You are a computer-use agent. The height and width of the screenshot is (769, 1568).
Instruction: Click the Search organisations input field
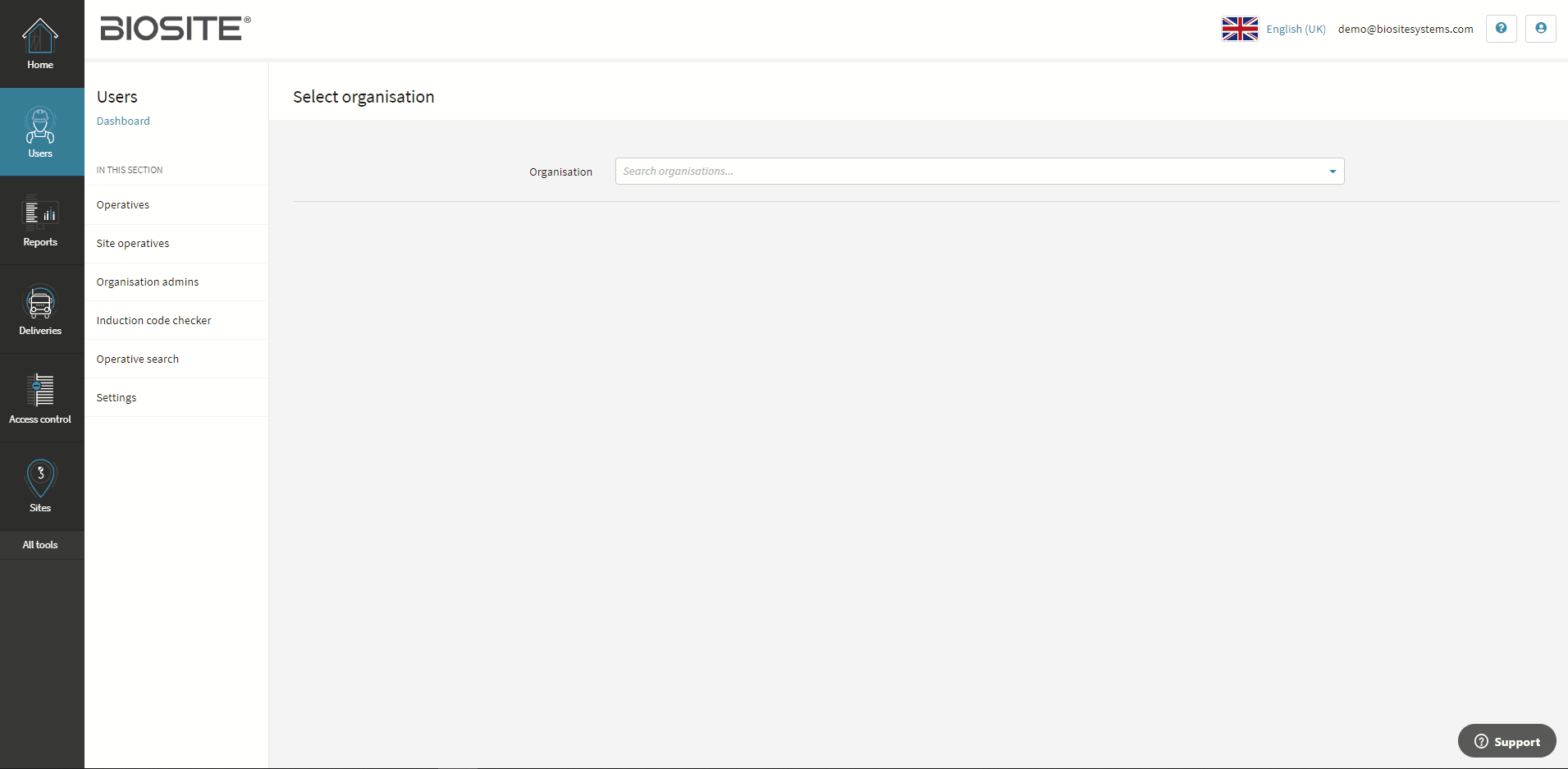click(x=968, y=172)
